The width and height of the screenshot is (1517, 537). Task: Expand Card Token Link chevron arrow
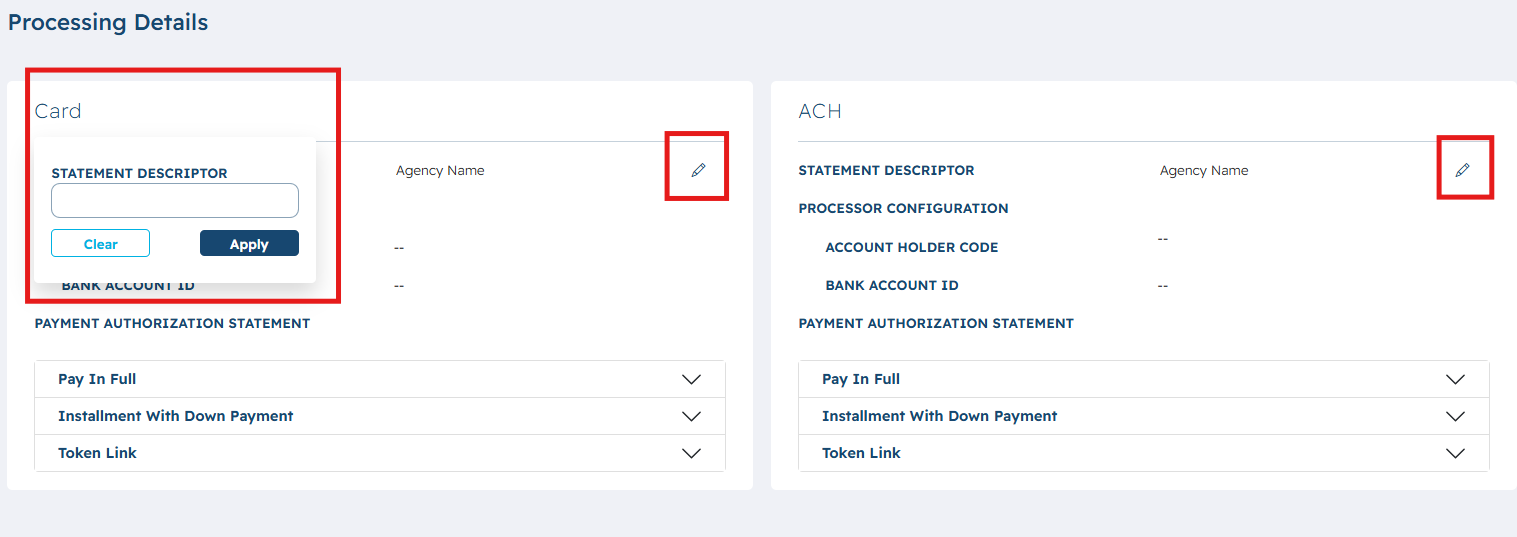click(691, 453)
